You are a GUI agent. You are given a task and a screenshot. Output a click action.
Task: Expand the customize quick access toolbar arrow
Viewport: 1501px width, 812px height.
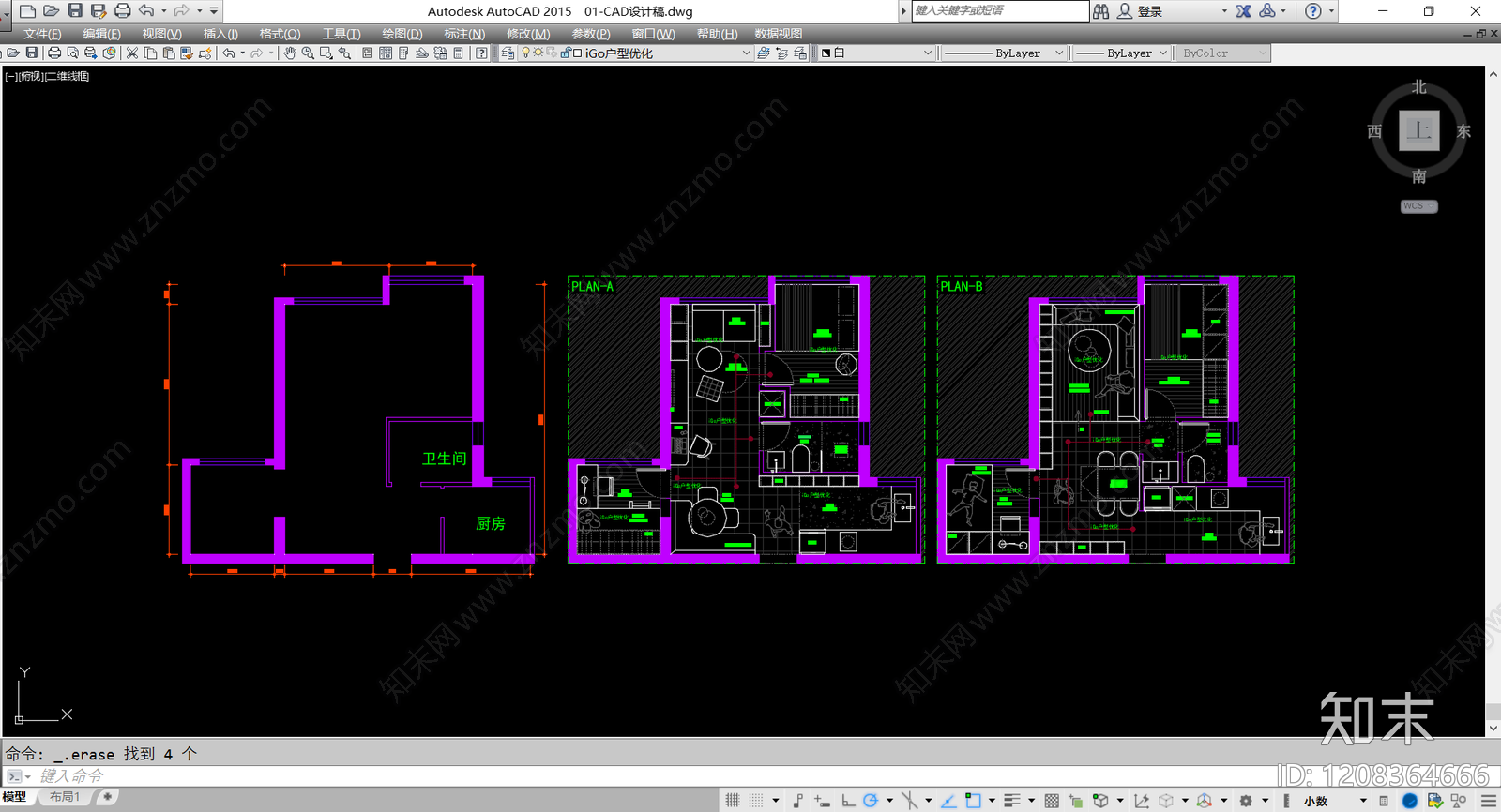[x=214, y=11]
